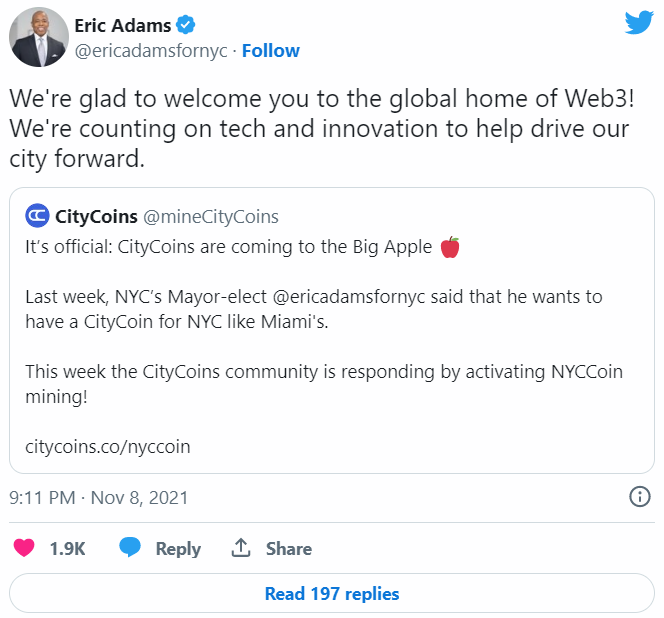This screenshot has width=664, height=618.
Task: Click the Reply label
Action: click(178, 548)
